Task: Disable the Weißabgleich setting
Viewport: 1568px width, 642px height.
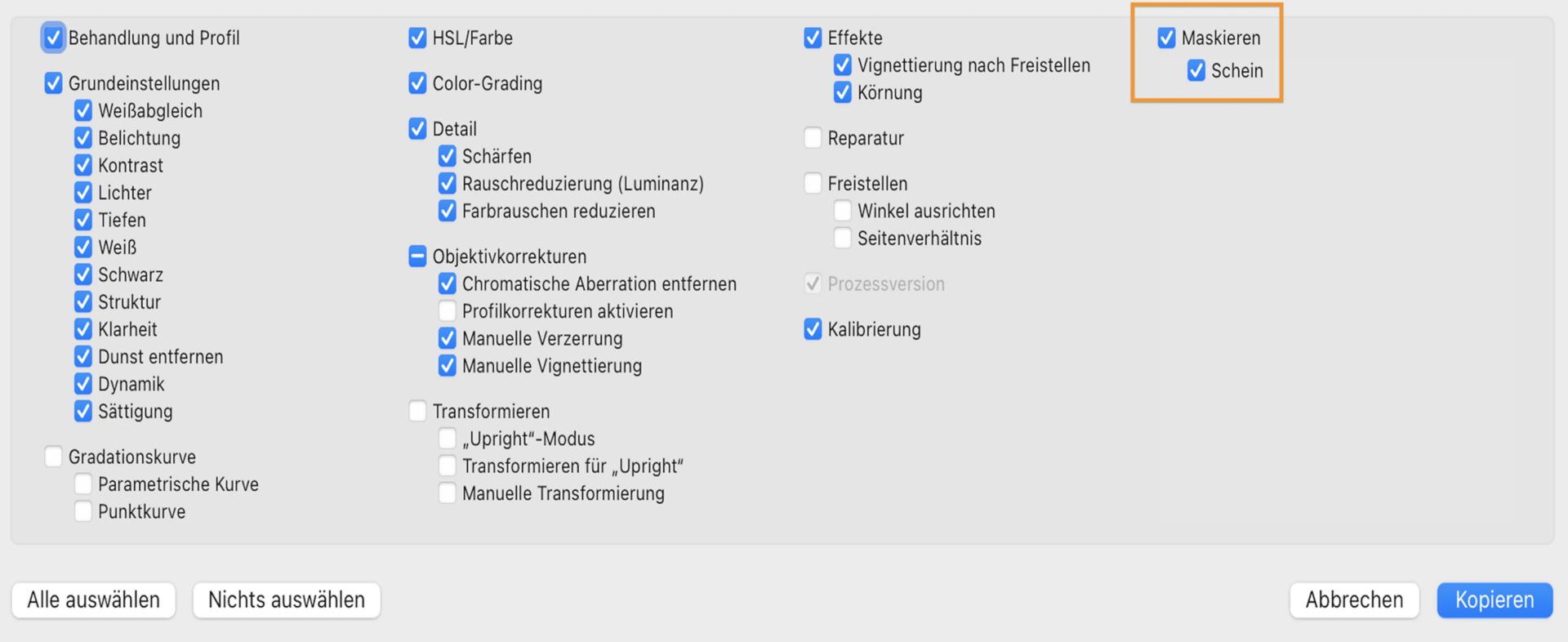Action: (82, 110)
